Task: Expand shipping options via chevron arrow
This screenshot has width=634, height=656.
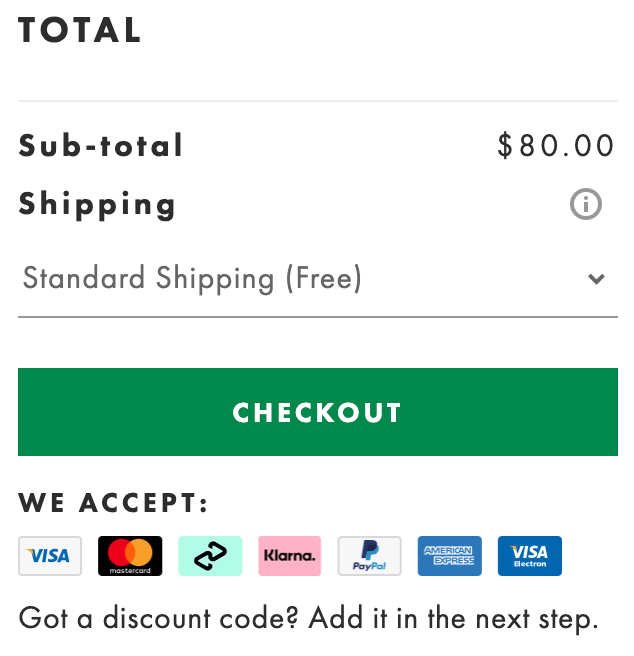Action: pos(596,279)
